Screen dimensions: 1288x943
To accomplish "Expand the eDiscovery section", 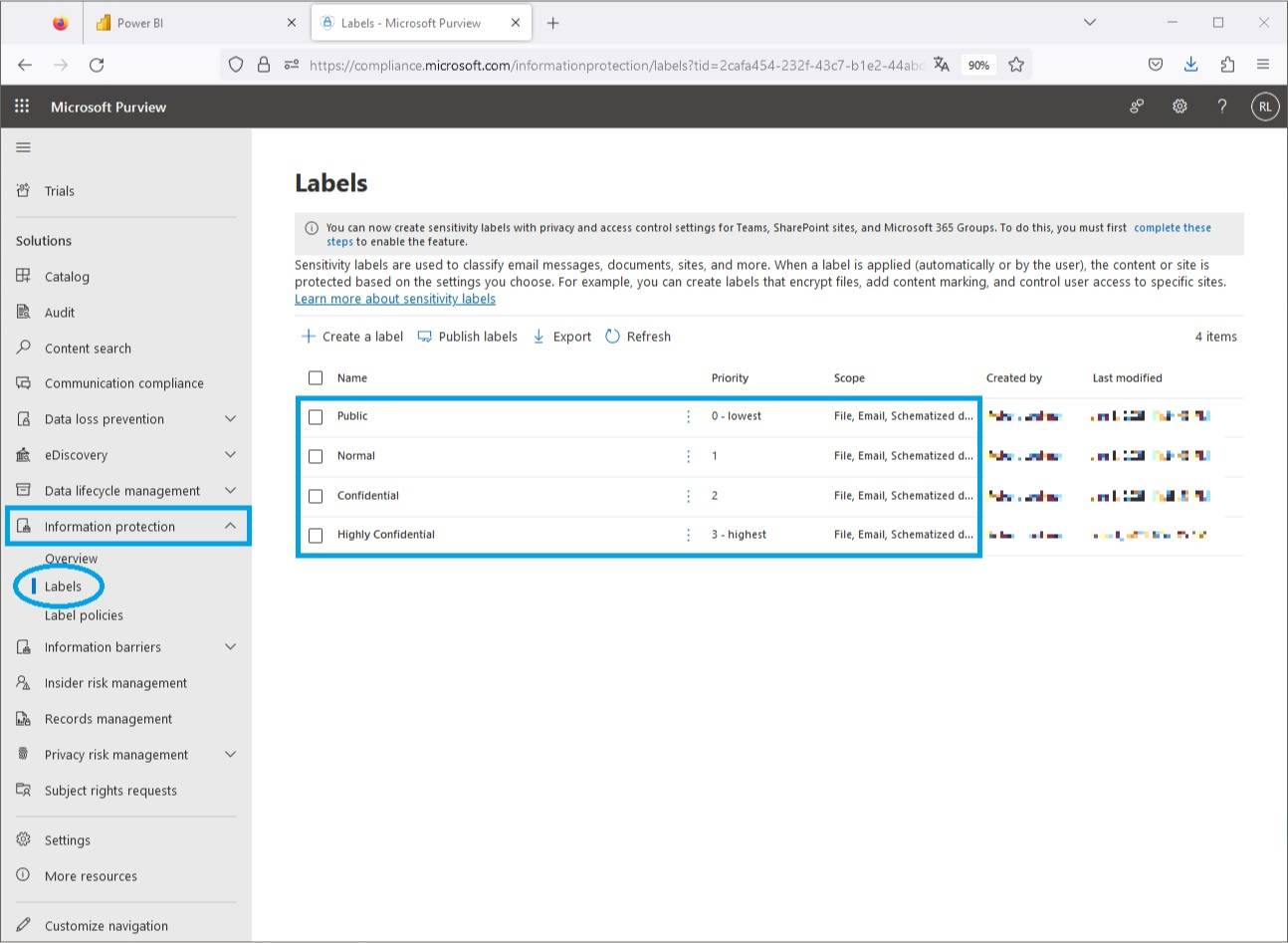I will pyautogui.click(x=230, y=455).
